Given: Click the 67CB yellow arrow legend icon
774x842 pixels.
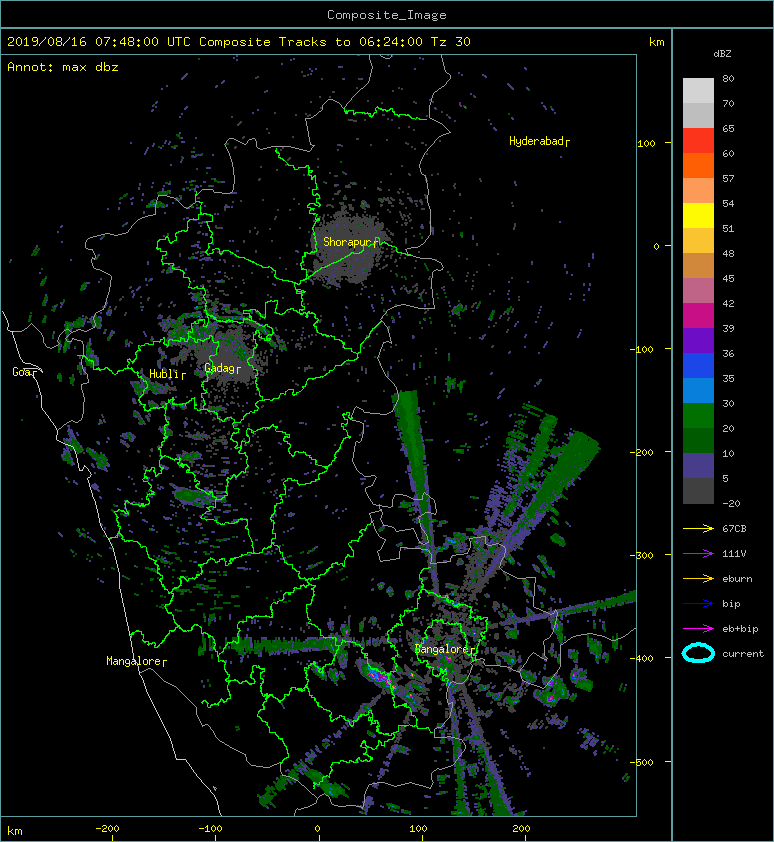Looking at the screenshot, I should pyautogui.click(x=698, y=528).
